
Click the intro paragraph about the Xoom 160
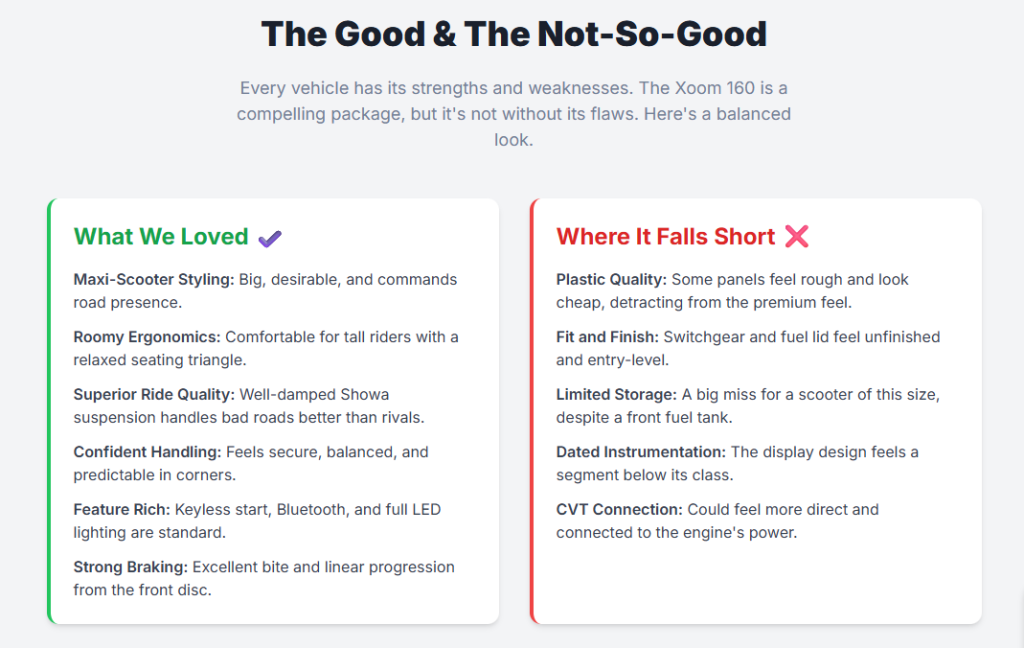click(x=513, y=114)
